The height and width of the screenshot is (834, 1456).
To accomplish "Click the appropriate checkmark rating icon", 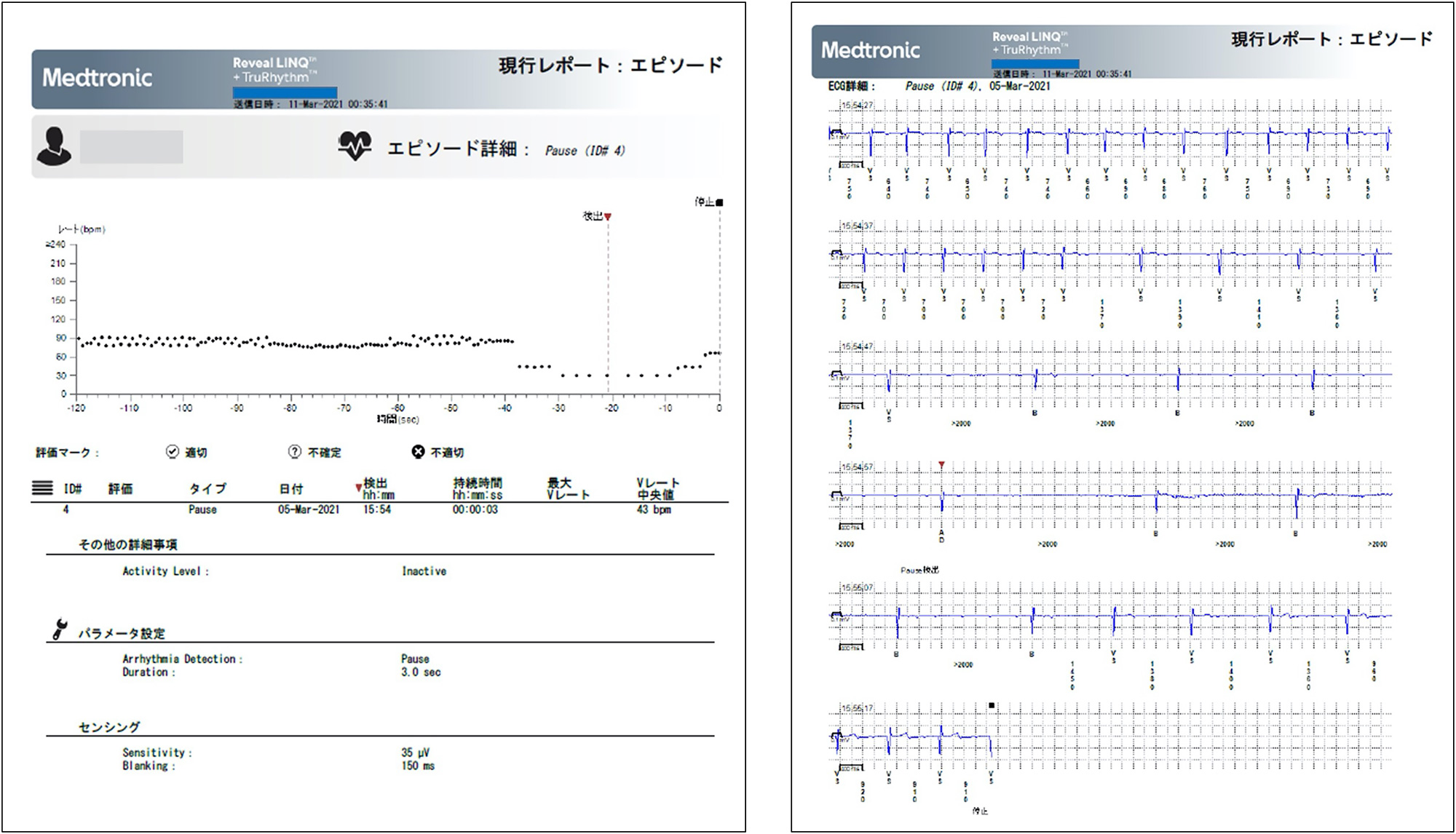I will click(x=172, y=452).
